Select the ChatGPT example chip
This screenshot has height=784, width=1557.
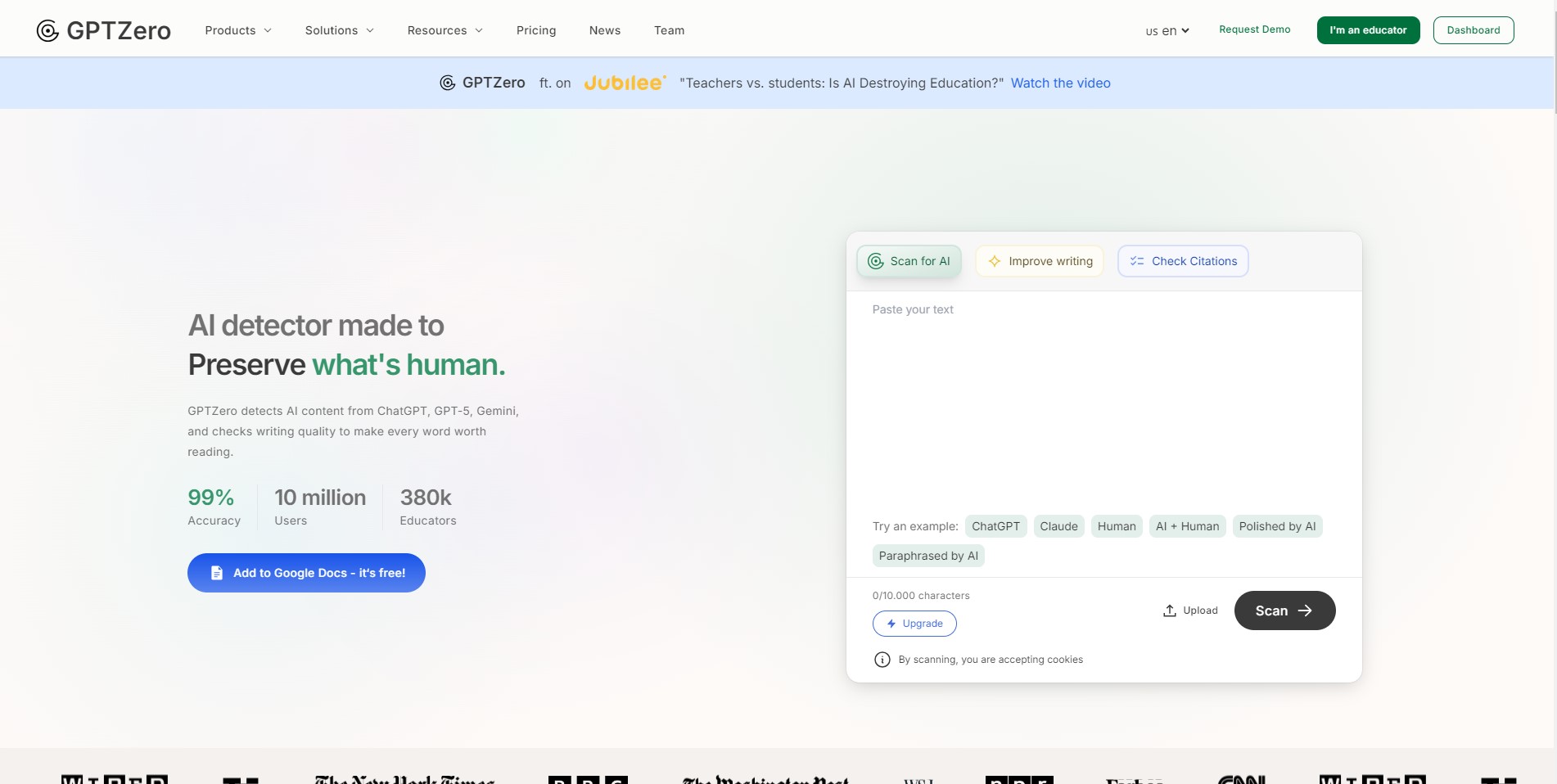point(995,526)
